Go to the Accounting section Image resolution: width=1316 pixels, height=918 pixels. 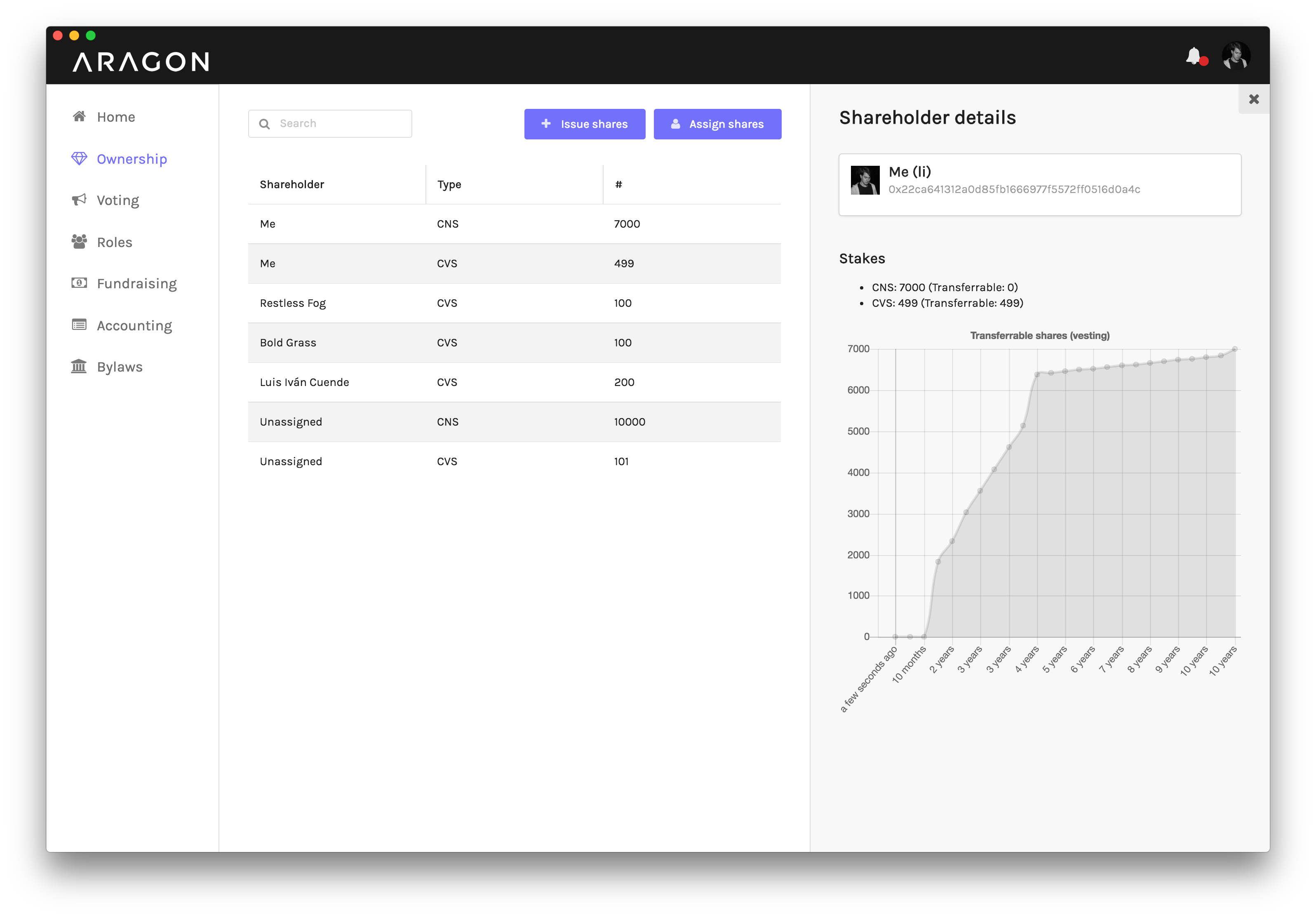click(134, 325)
